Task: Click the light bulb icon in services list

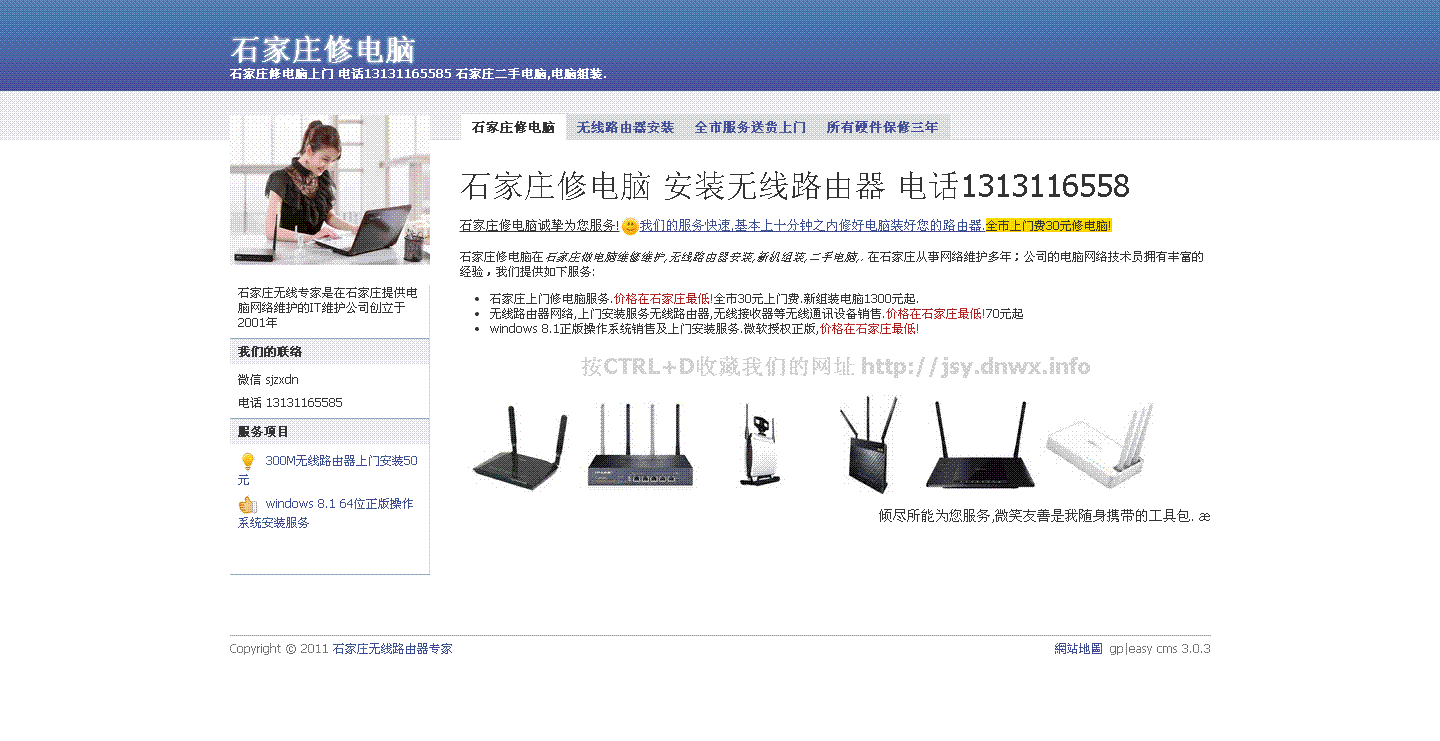Action: click(248, 462)
